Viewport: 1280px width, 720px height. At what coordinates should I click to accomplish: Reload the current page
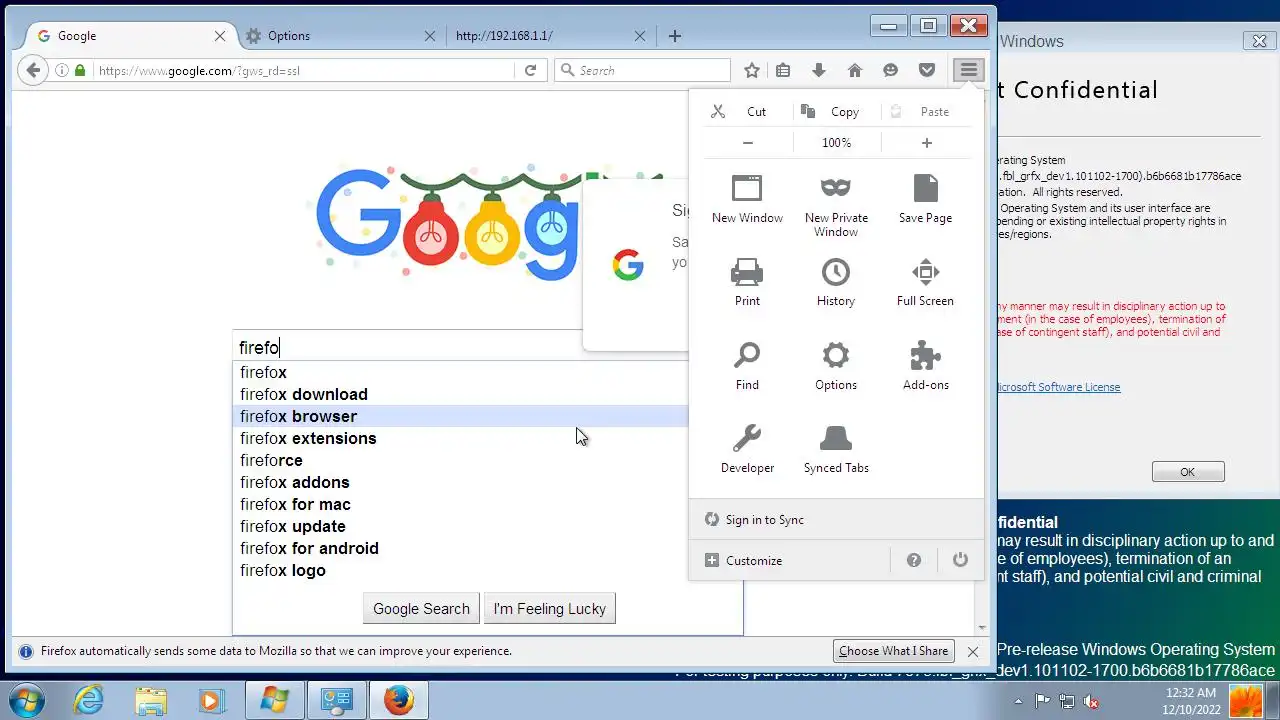coord(530,70)
